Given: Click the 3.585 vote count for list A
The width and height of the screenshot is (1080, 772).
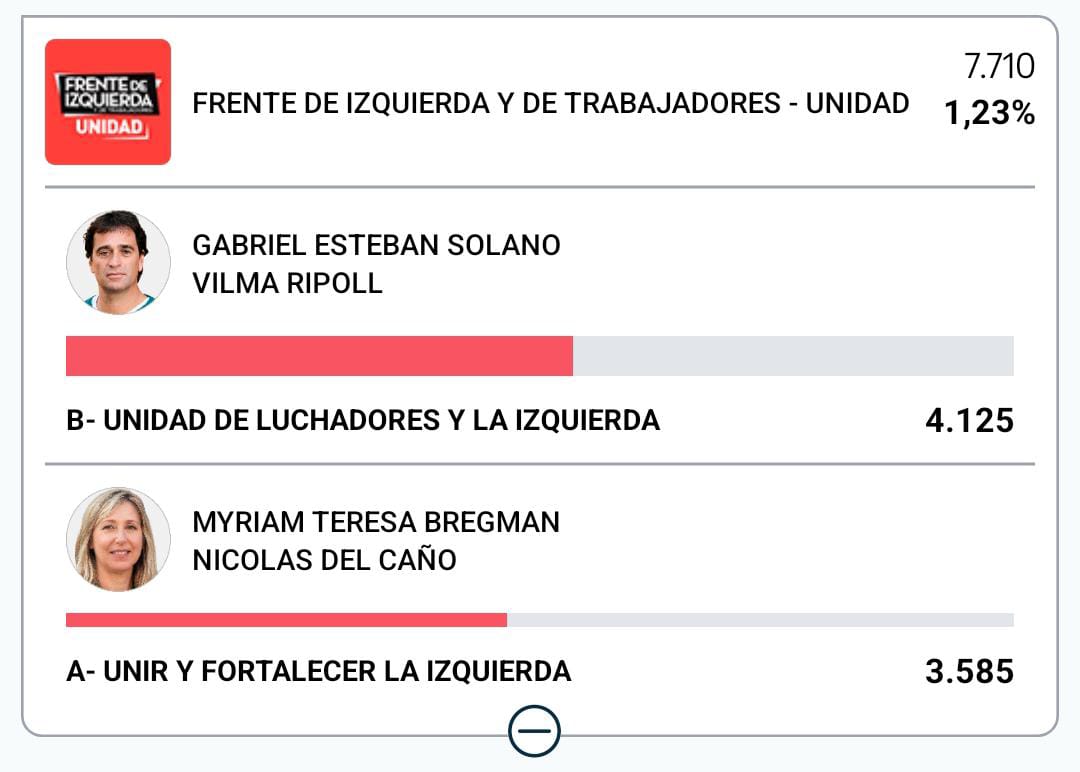Looking at the screenshot, I should [x=969, y=672].
